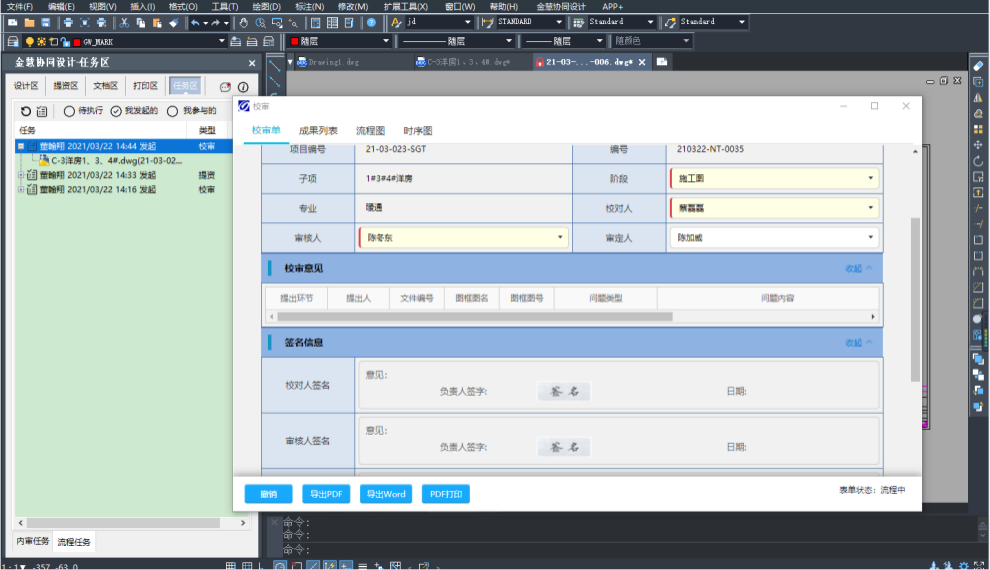This screenshot has height=570, width=990.
Task: Open the 审定人 陈加威 dropdown
Action: point(774,237)
